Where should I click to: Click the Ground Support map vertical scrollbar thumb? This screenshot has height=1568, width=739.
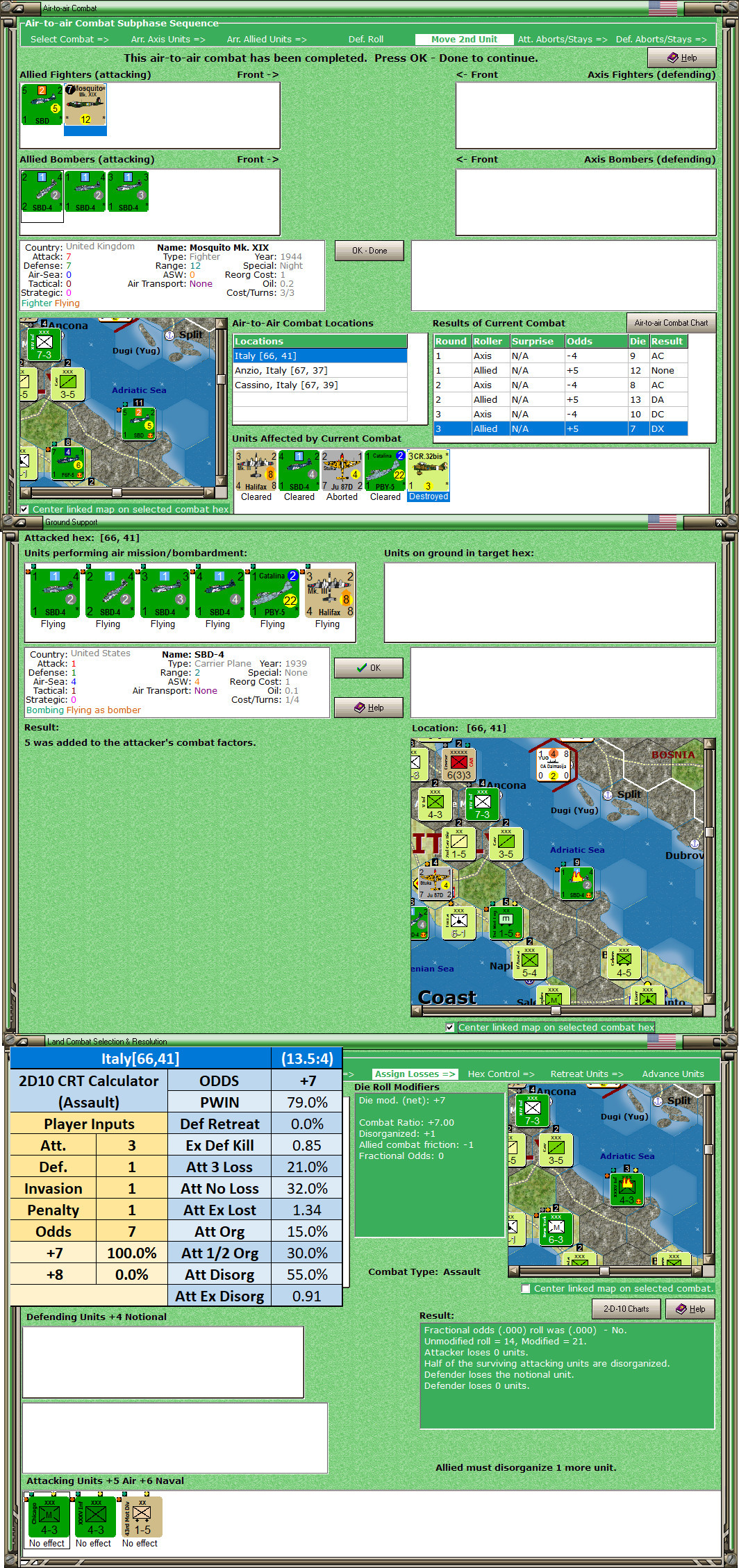pos(709,832)
